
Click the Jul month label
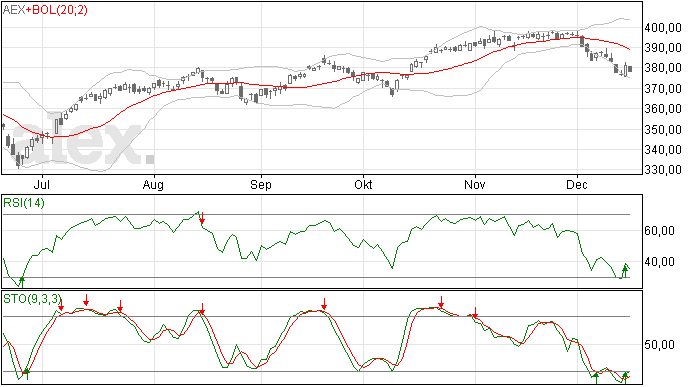(x=41, y=184)
